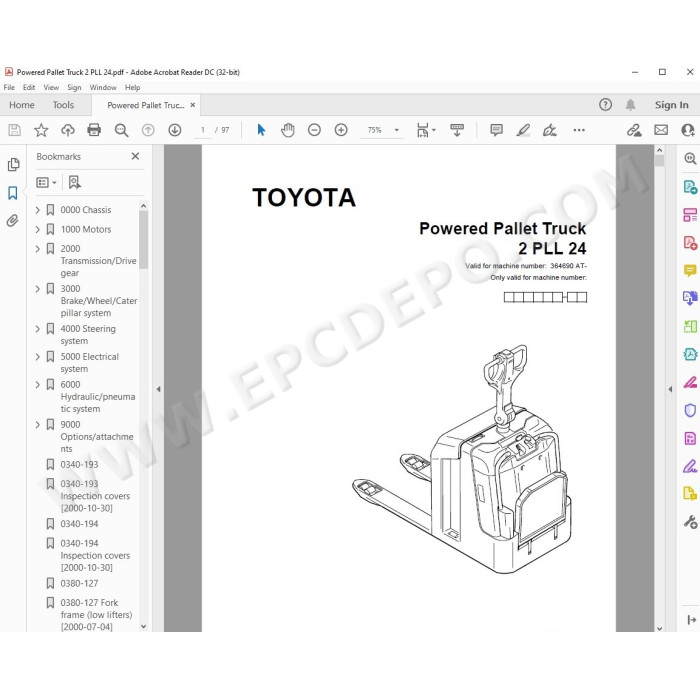The image size is (700, 700).
Task: Collapse the right tools pane arrow
Action: [670, 389]
